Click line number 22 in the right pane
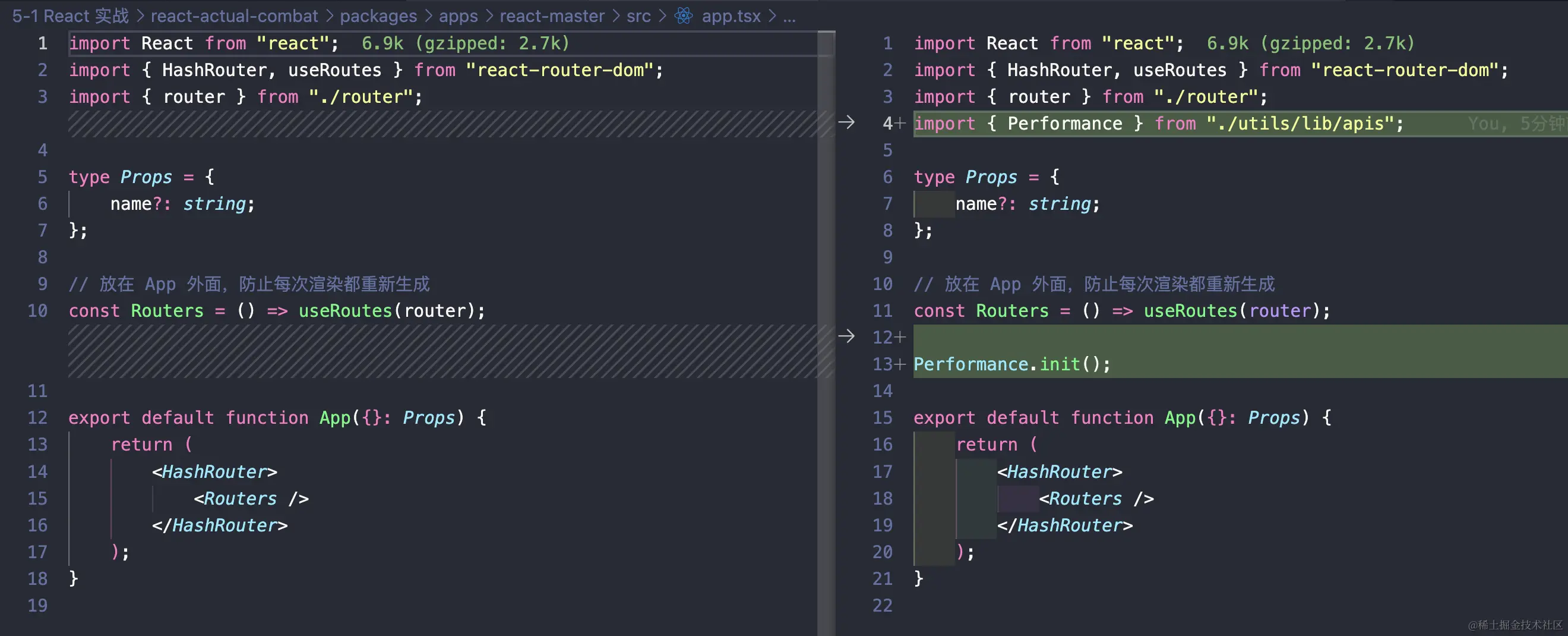The width and height of the screenshot is (1568, 636). tap(883, 606)
